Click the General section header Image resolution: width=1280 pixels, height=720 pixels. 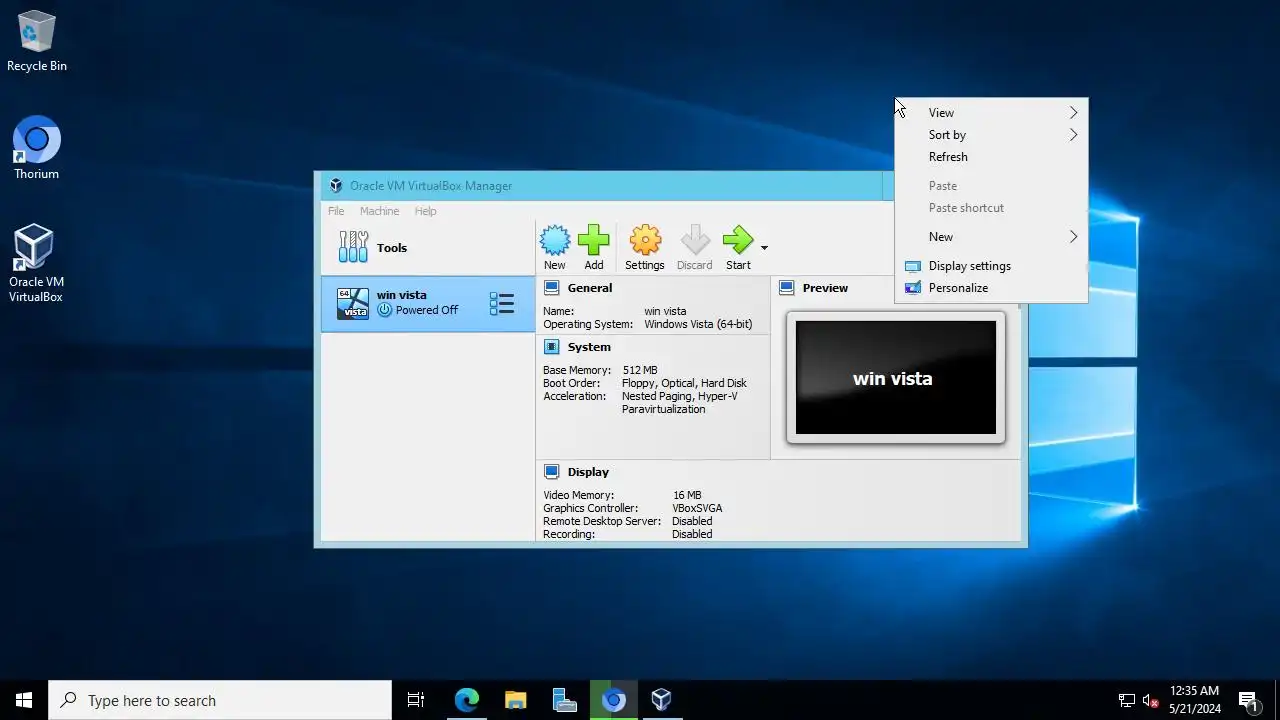[x=590, y=288]
